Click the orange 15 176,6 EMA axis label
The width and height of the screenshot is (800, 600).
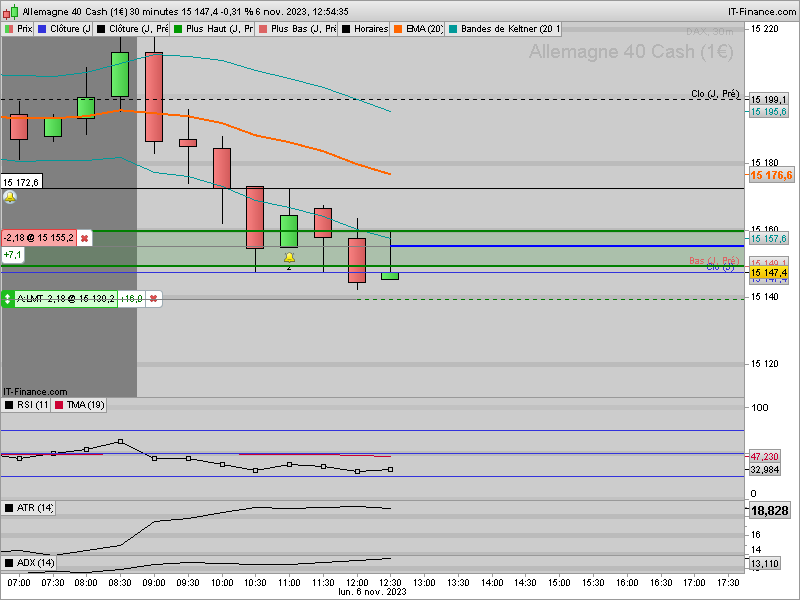(x=771, y=176)
